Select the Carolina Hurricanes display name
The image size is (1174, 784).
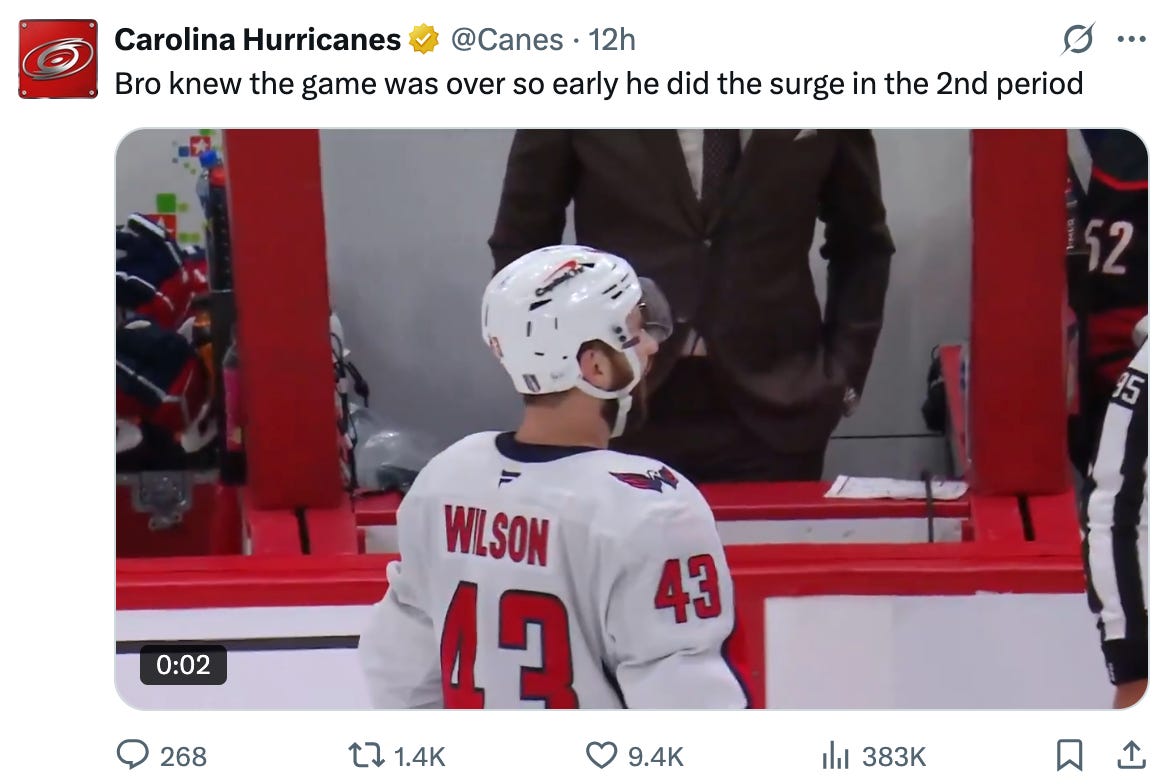(260, 38)
